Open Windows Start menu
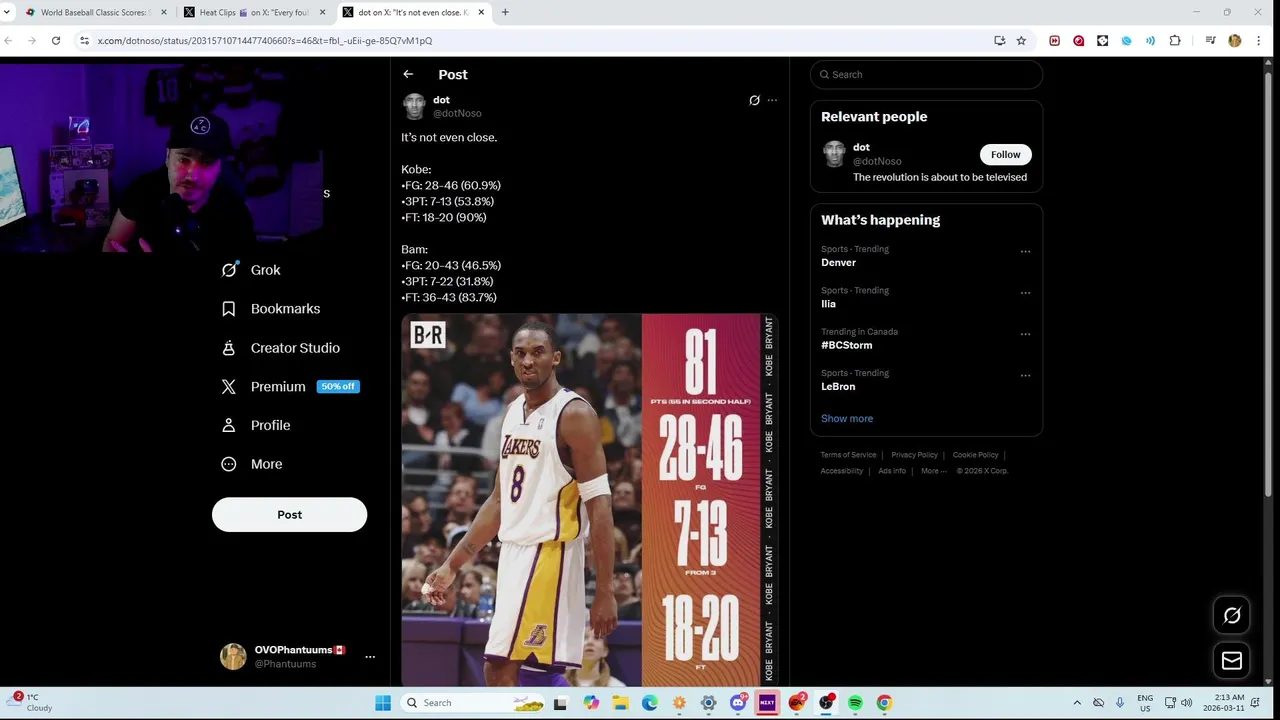 tap(383, 703)
